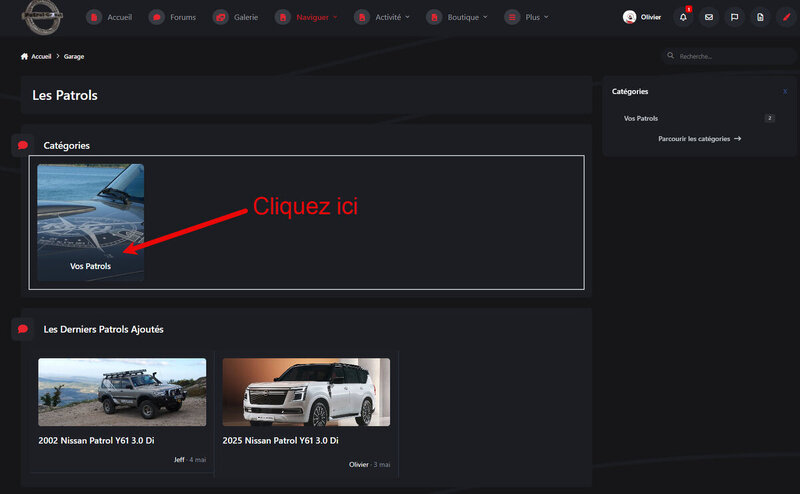The height and width of the screenshot is (494, 800).
Task: View Jeff's profile under the 2002 Patrol
Action: 179,460
